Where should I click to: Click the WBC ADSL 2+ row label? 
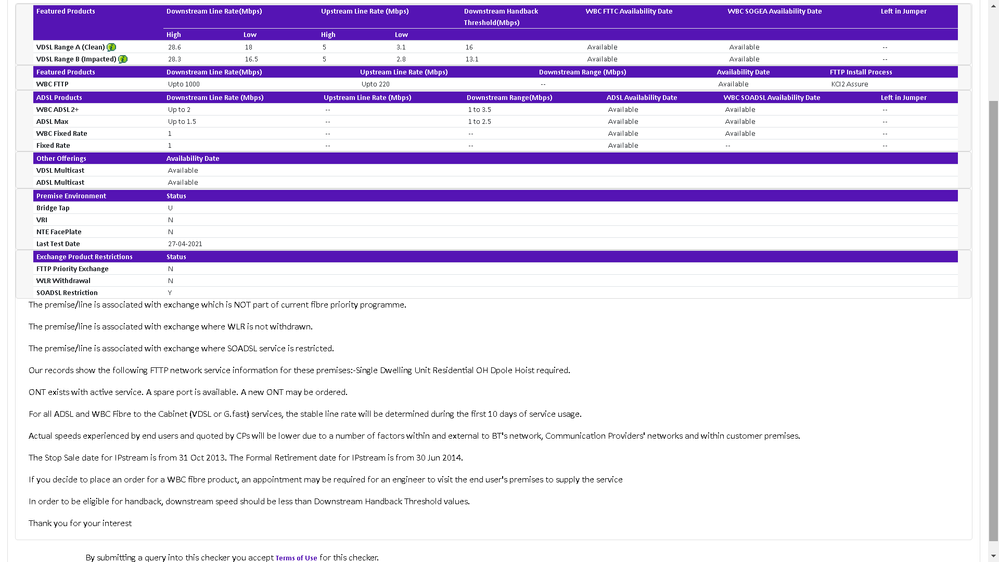pos(58,110)
